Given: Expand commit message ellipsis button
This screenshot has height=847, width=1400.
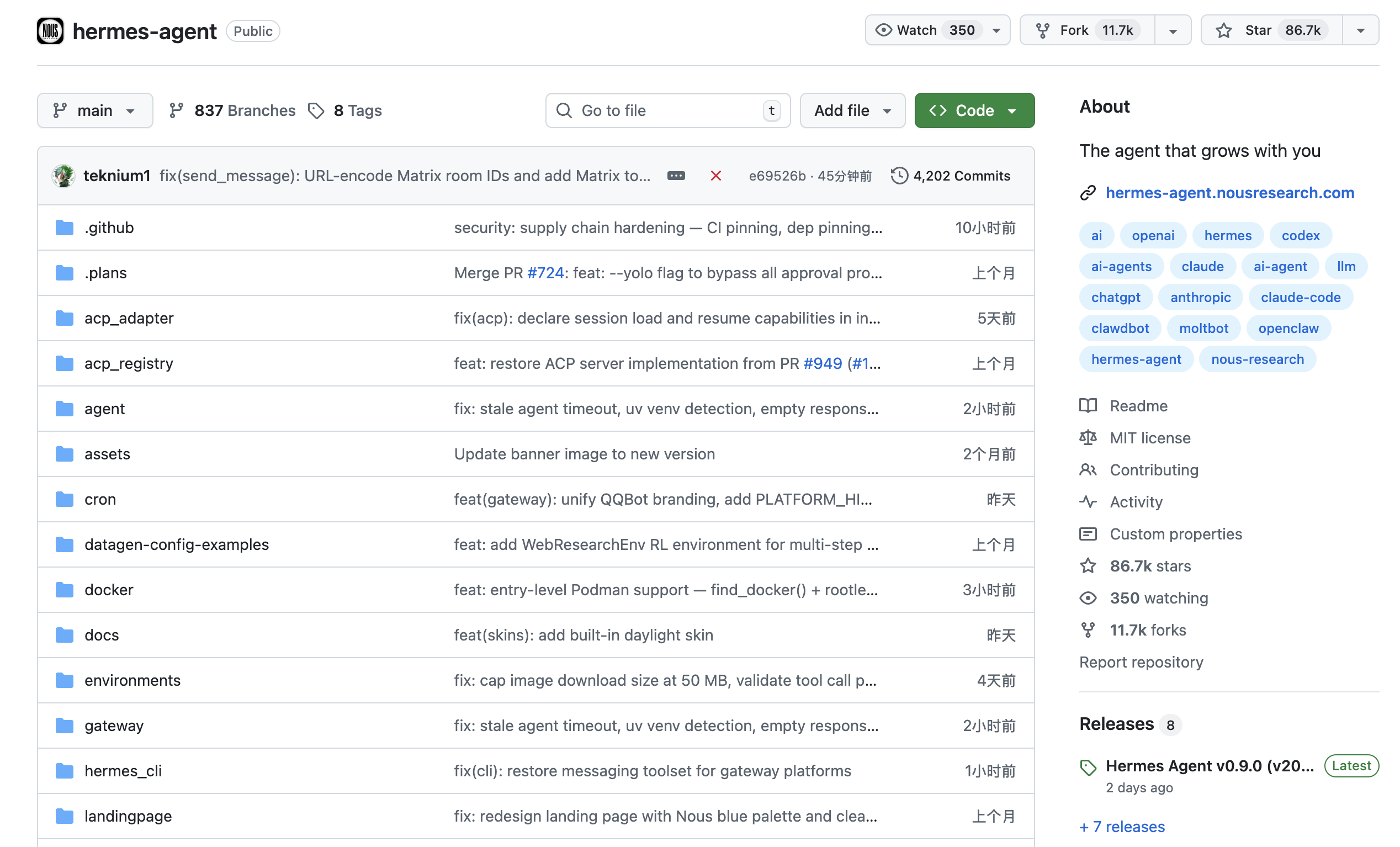Looking at the screenshot, I should [x=676, y=176].
